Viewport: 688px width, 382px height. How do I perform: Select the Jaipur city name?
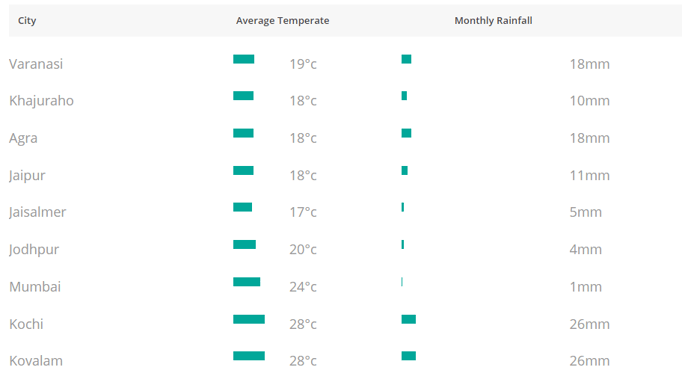pyautogui.click(x=27, y=175)
